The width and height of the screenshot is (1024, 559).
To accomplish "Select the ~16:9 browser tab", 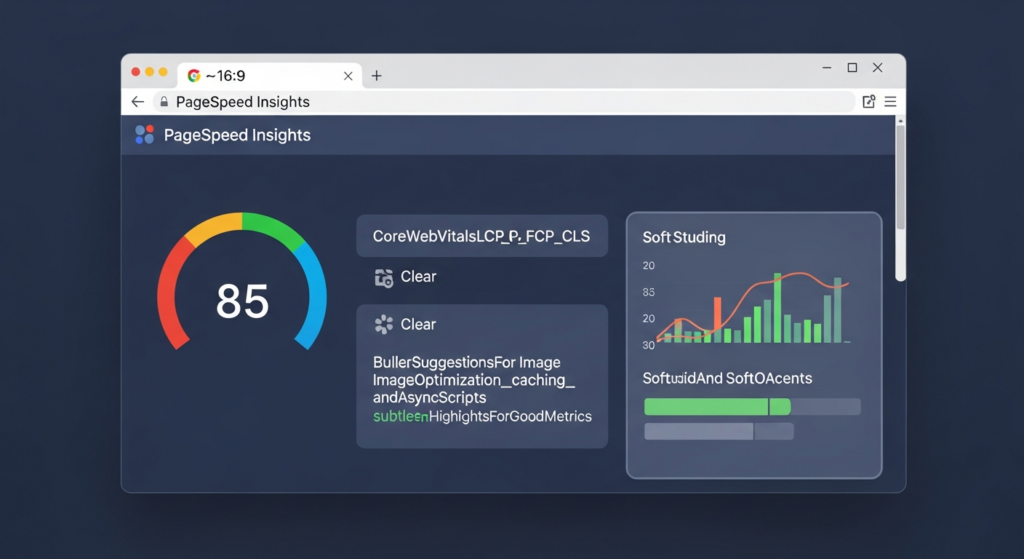I will tap(270, 76).
